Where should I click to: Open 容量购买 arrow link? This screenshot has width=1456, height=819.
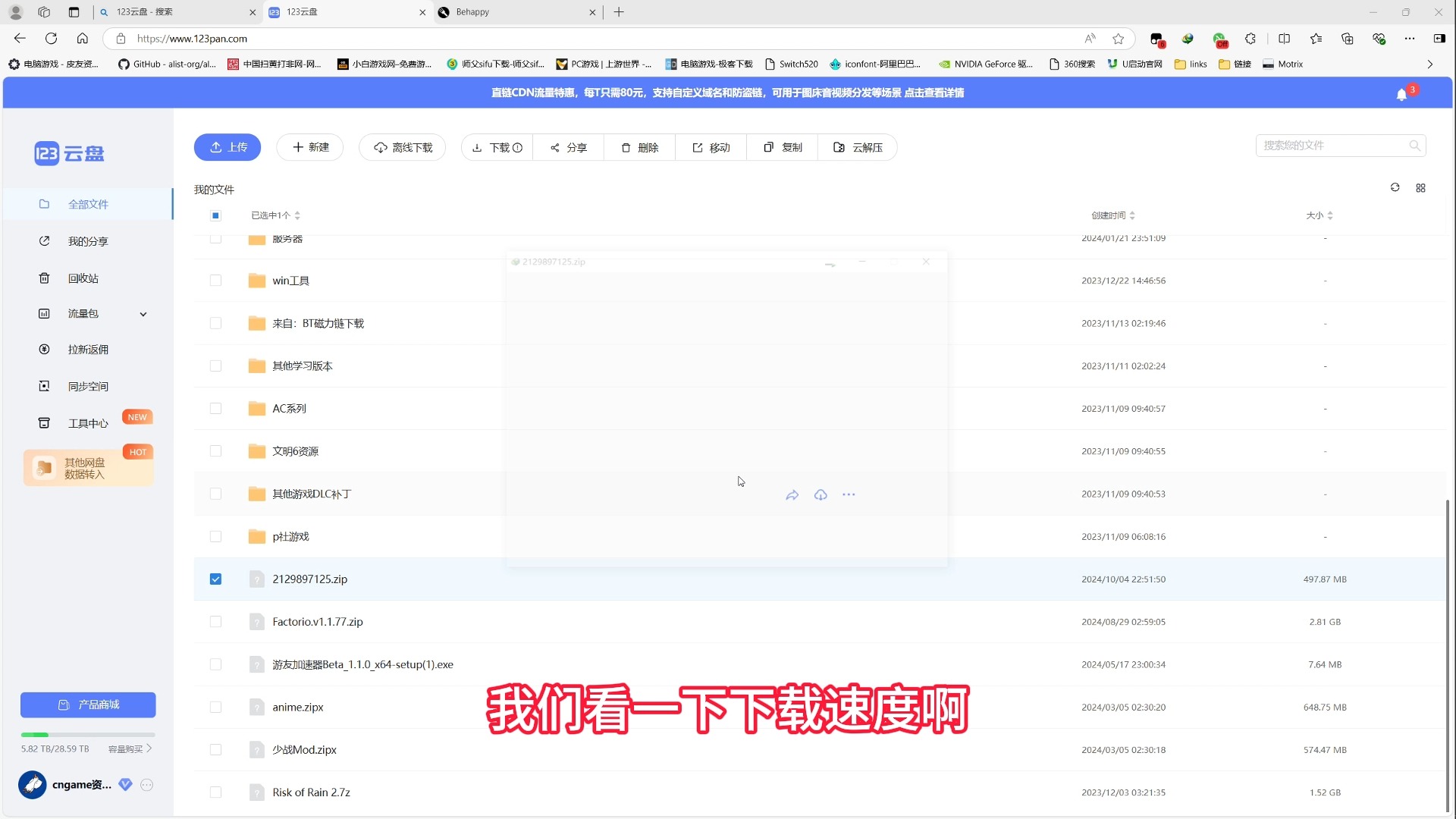pyautogui.click(x=130, y=749)
